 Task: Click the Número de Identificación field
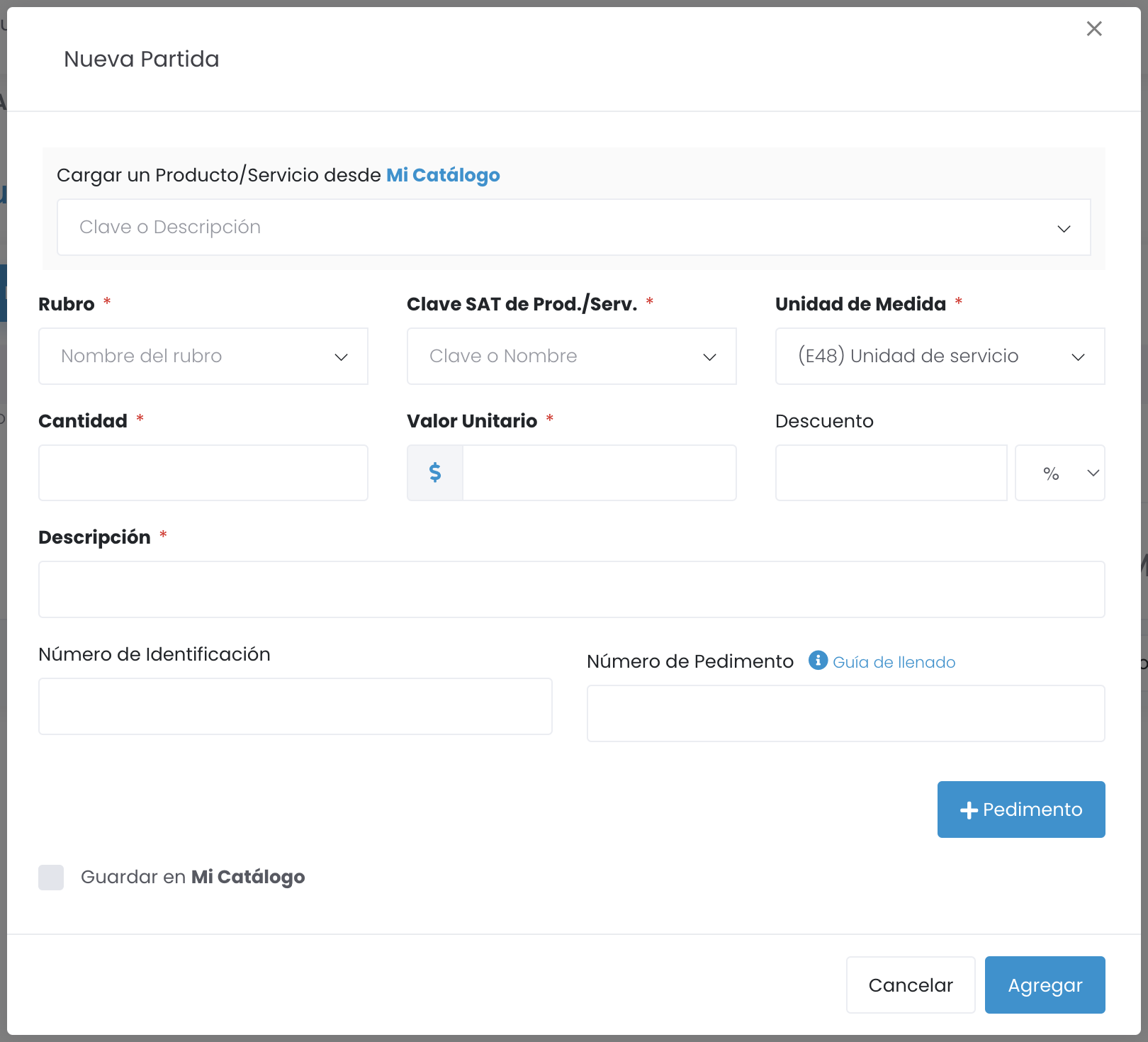295,707
